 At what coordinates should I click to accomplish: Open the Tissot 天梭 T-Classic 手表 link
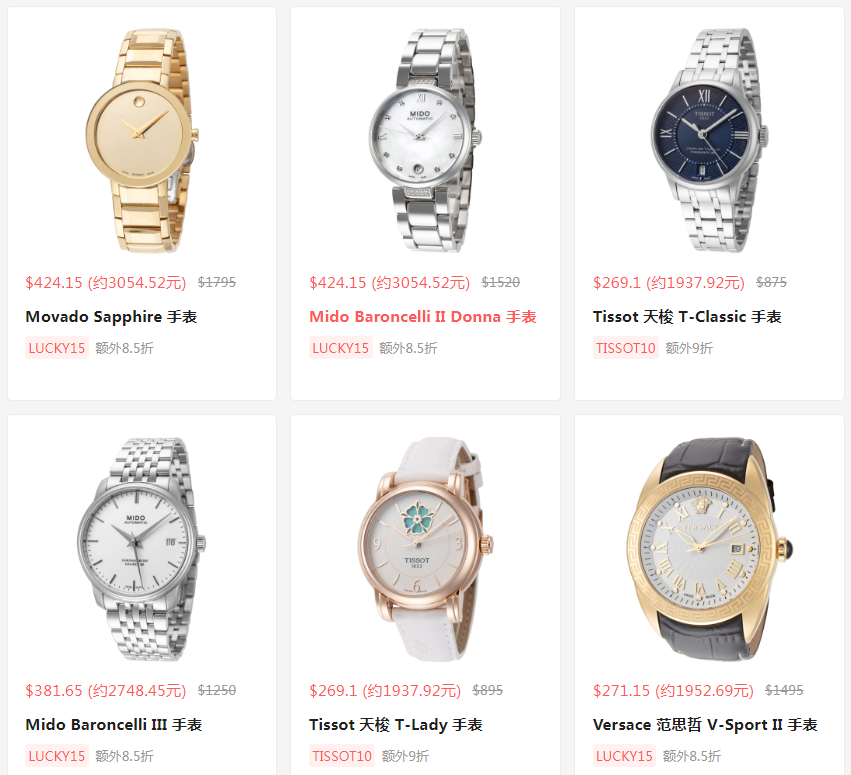[x=687, y=316]
